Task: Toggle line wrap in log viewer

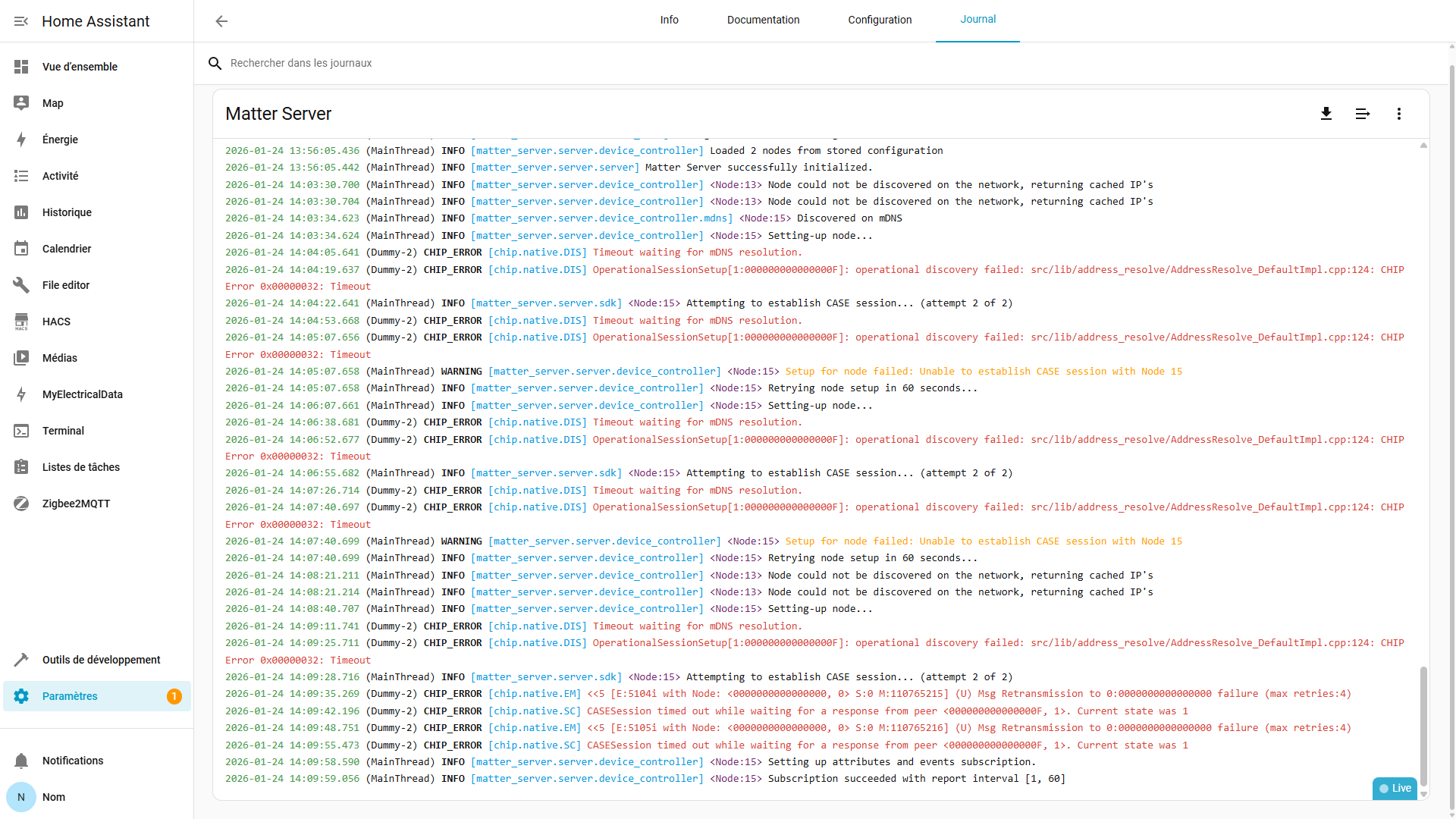Action: (x=1362, y=114)
